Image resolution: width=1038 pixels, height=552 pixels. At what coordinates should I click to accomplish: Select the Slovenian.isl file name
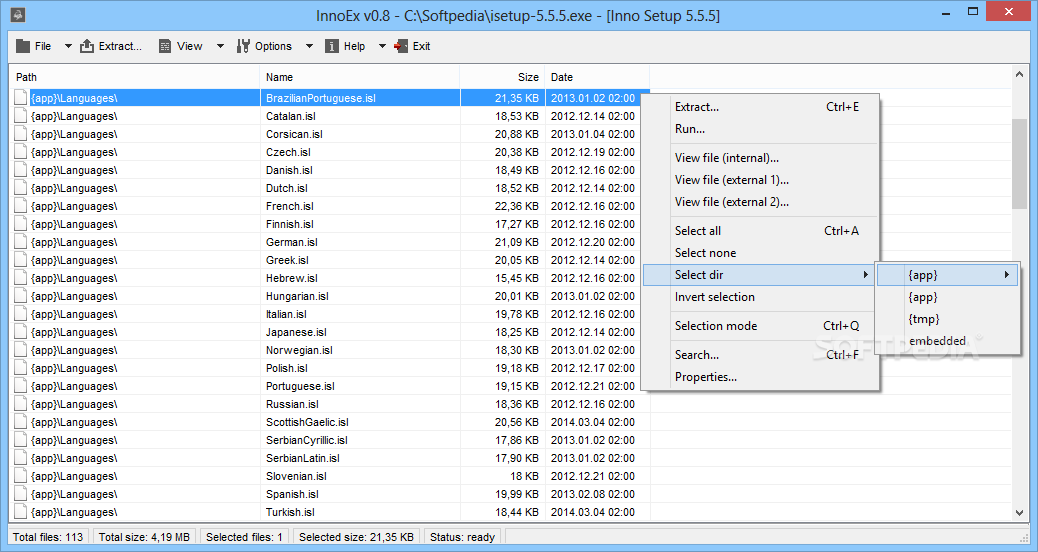(x=296, y=476)
